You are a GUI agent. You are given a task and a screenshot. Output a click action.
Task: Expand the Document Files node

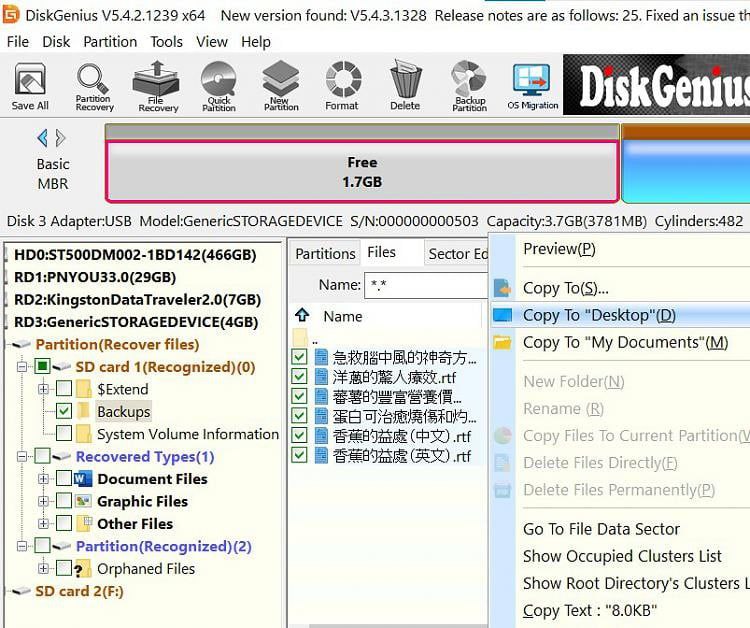(43, 478)
